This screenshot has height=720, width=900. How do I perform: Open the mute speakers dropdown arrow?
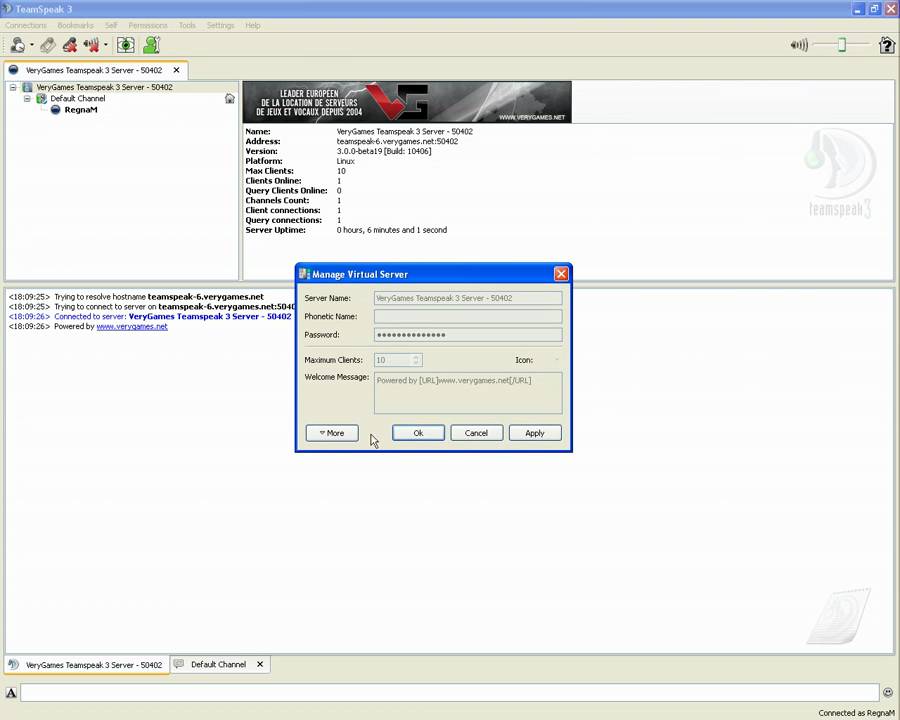106,45
